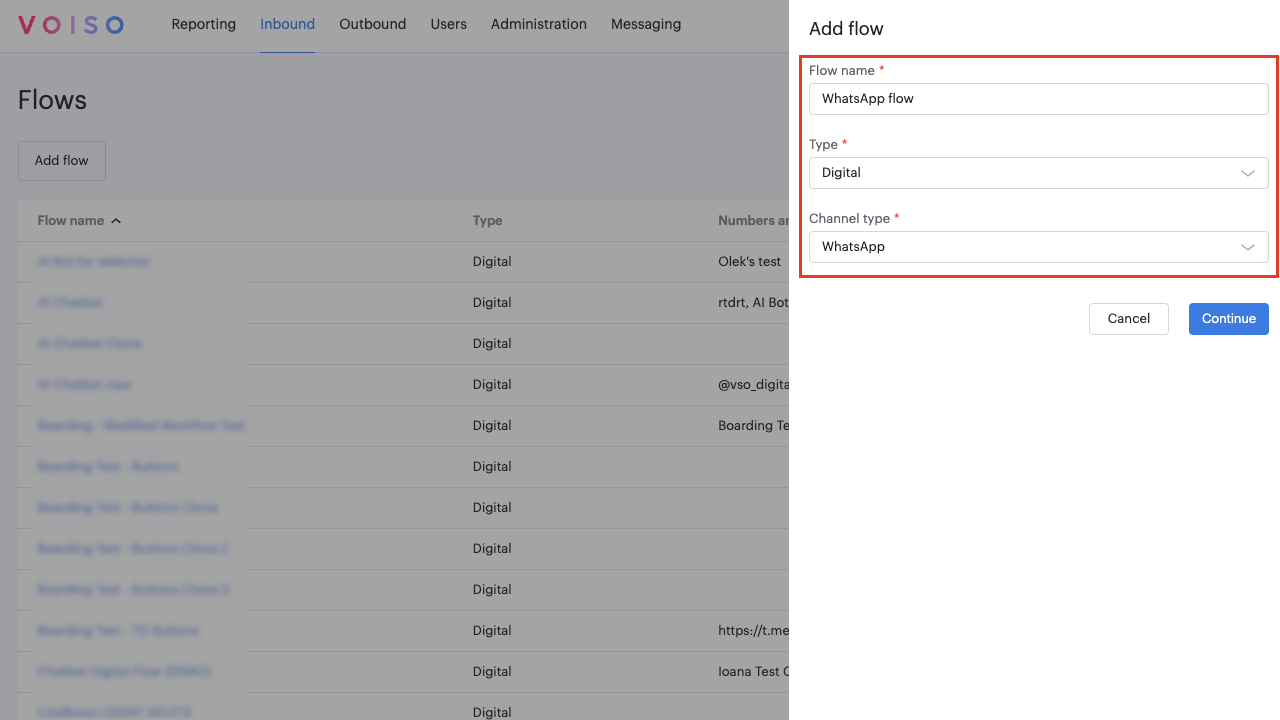Click the VOISO logo
The width and height of the screenshot is (1280, 720).
pos(71,25)
